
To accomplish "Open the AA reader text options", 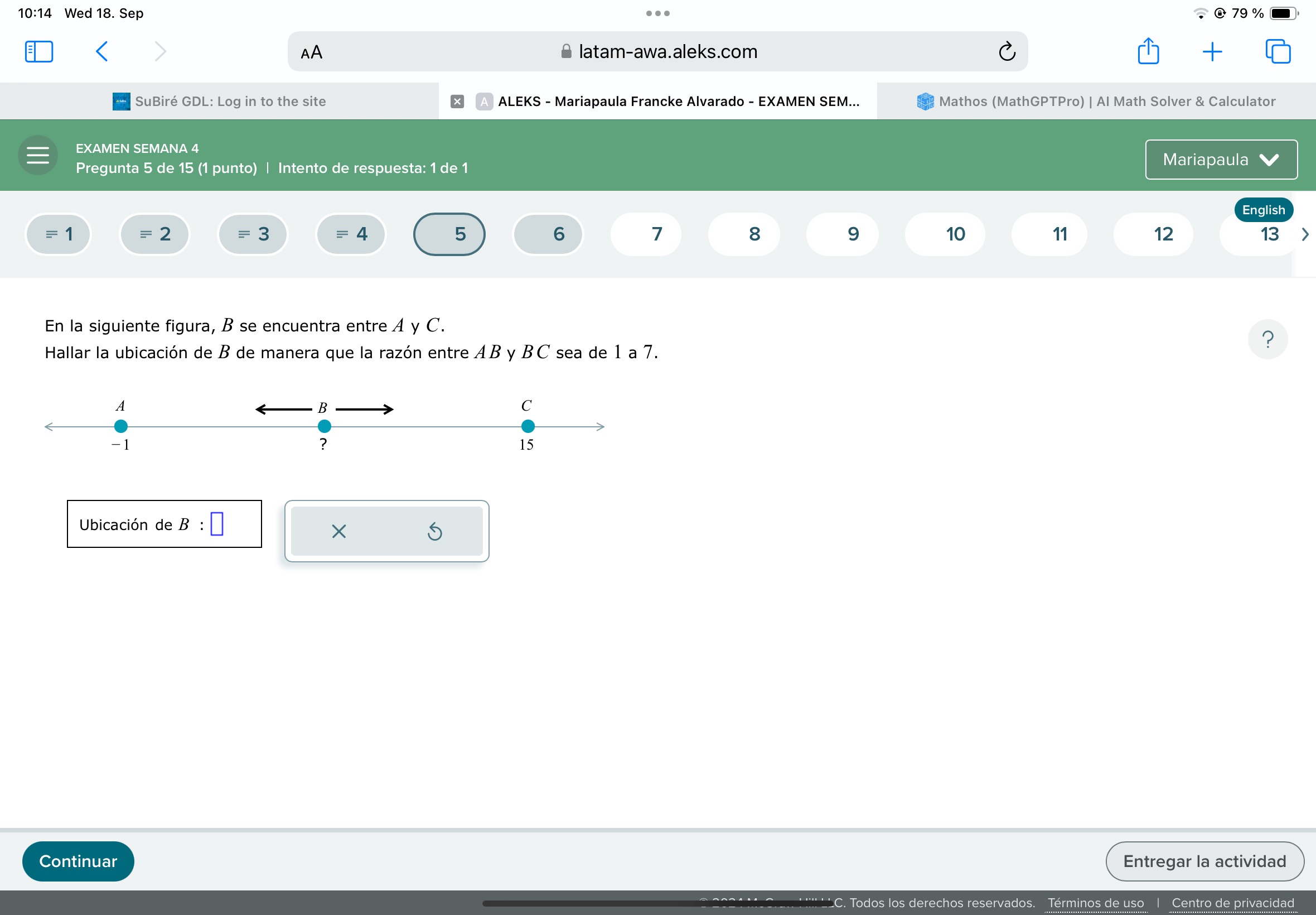I will [x=312, y=53].
